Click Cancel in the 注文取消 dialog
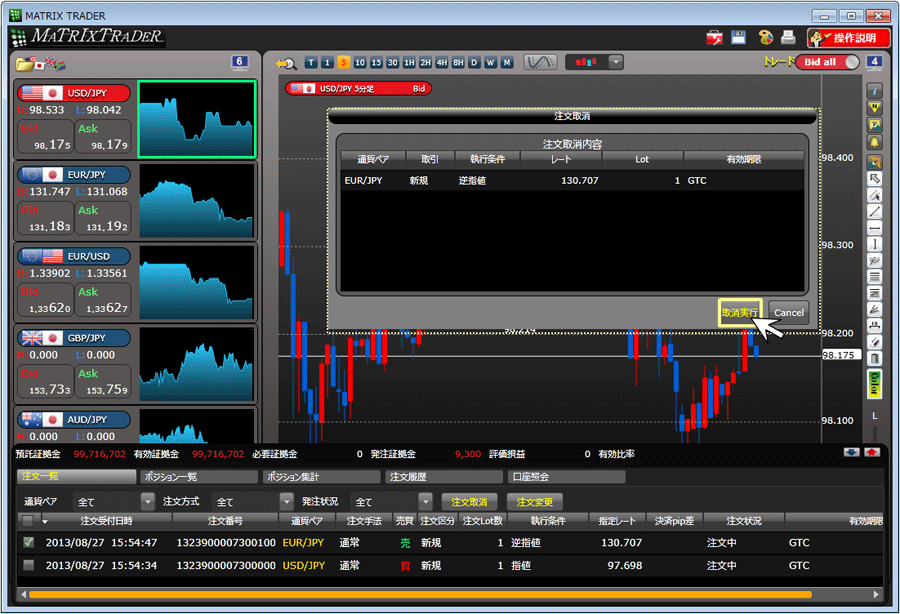Image resolution: width=900 pixels, height=614 pixels. point(789,313)
